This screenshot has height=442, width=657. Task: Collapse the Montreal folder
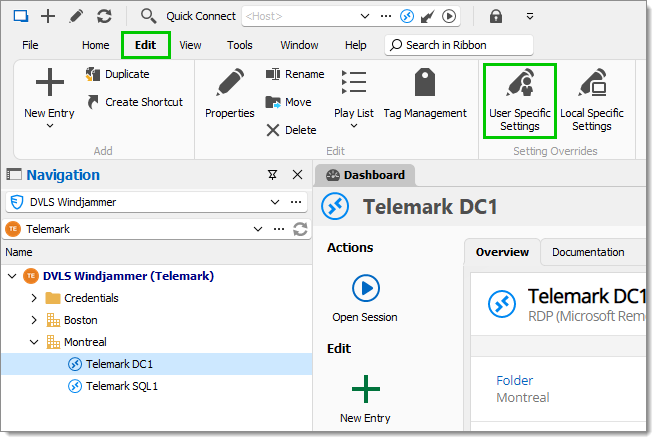tap(34, 342)
